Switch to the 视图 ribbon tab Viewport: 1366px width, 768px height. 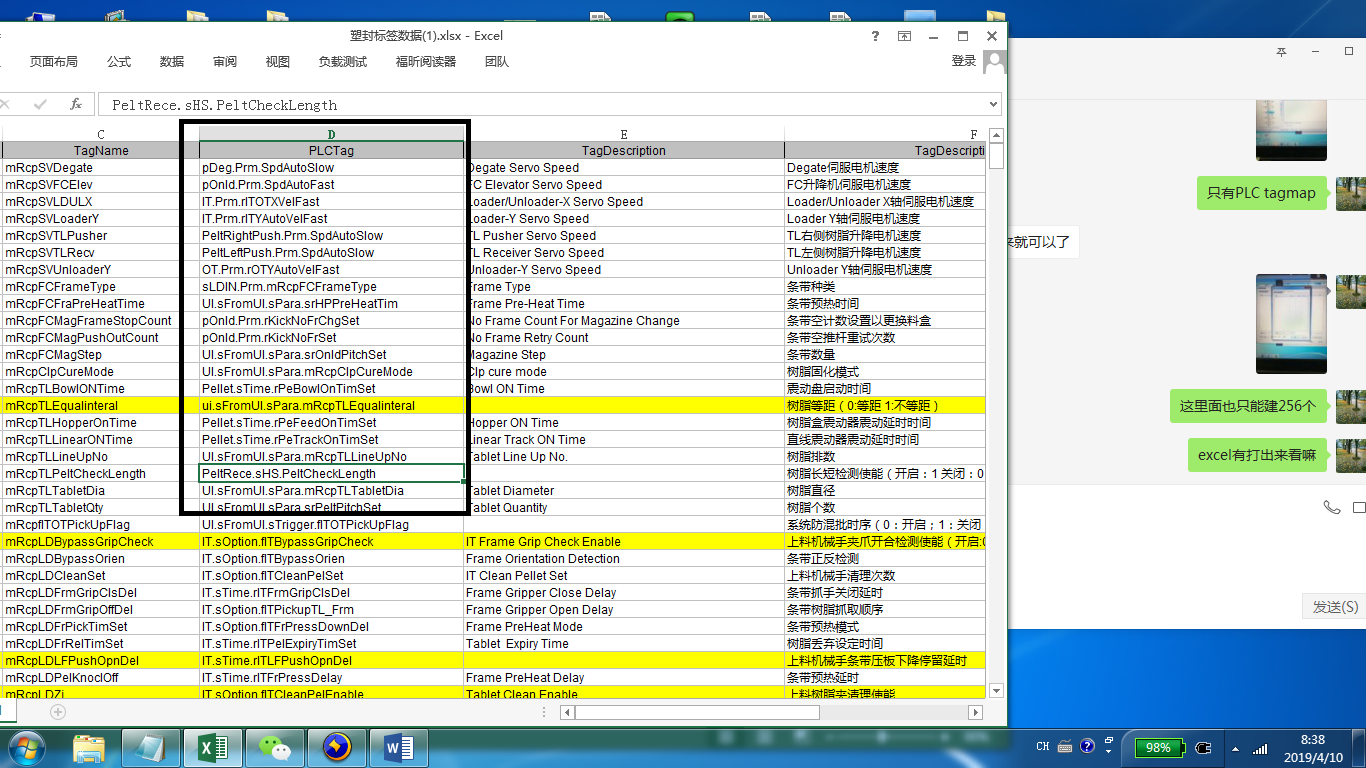[x=278, y=62]
